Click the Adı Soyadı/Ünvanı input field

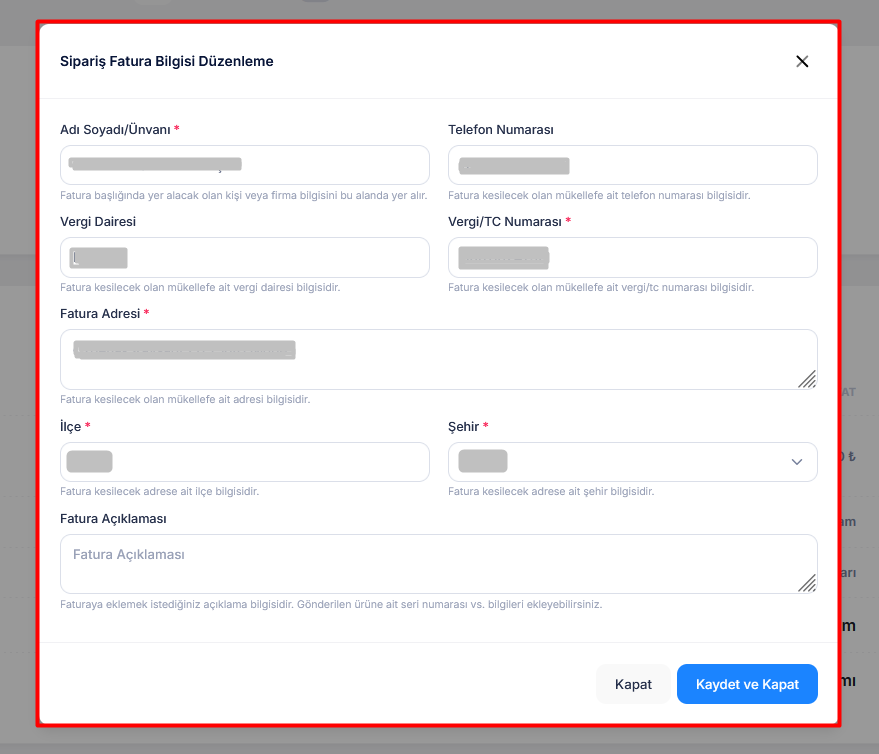tap(244, 165)
